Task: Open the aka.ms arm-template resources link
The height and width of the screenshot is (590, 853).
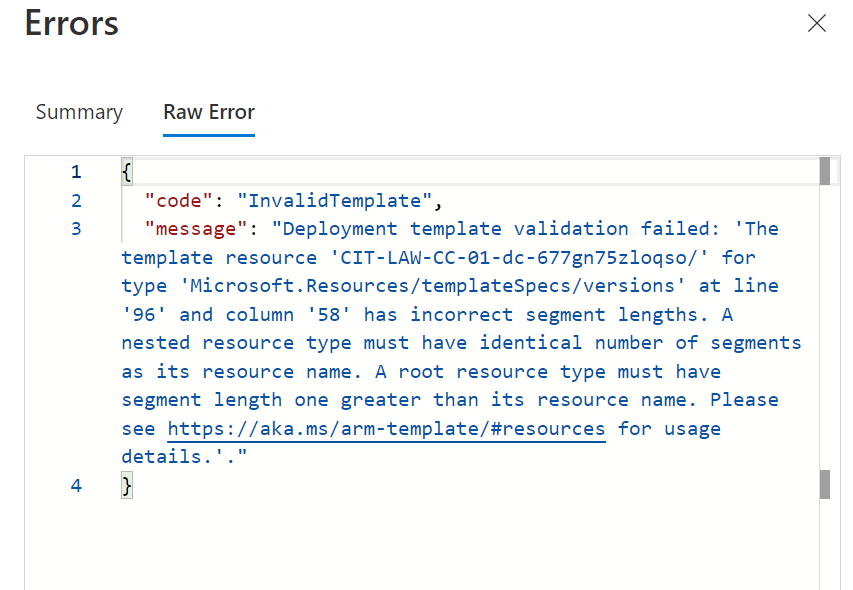Action: 386,428
